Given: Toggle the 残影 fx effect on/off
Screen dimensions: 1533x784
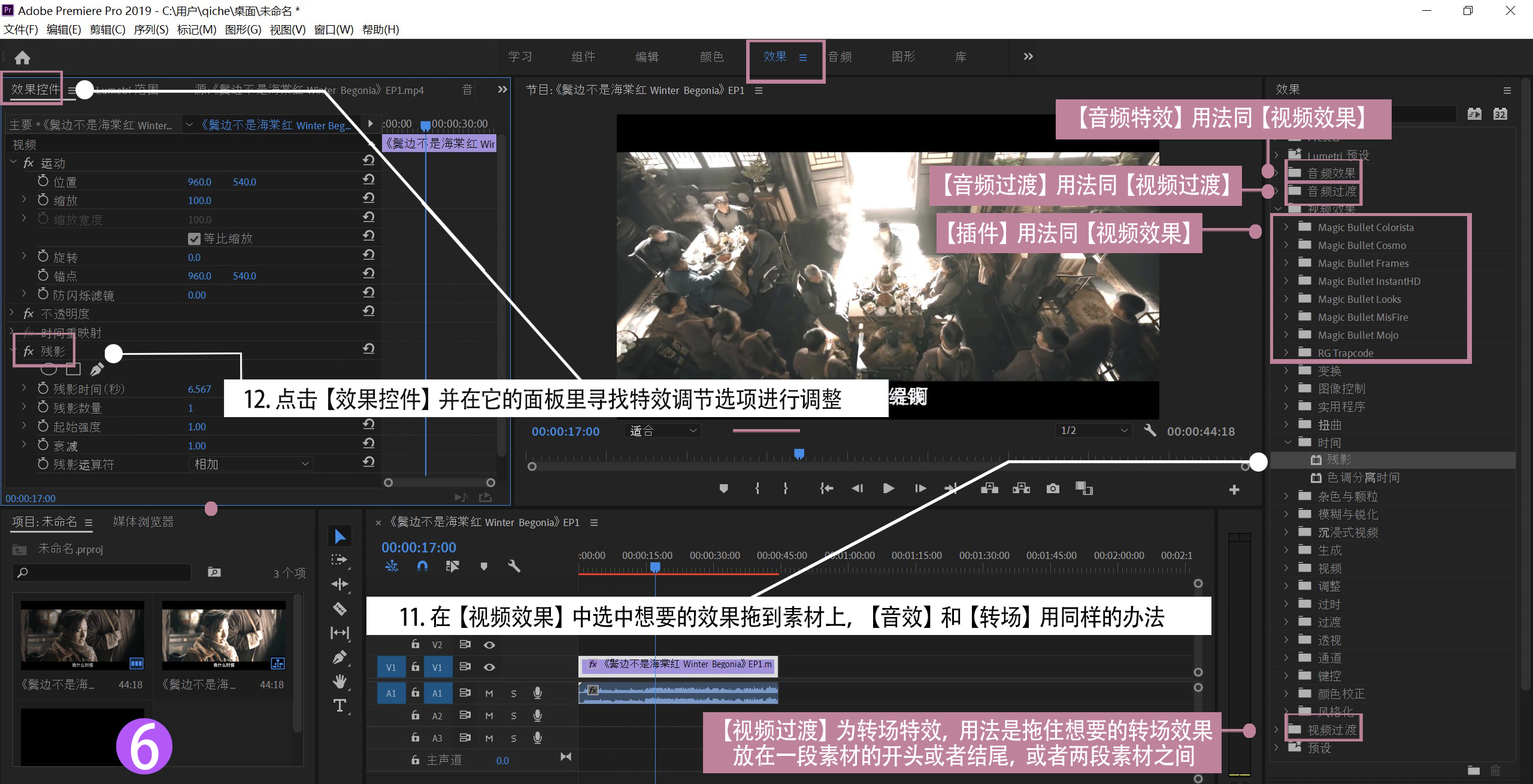Looking at the screenshot, I should click(28, 351).
